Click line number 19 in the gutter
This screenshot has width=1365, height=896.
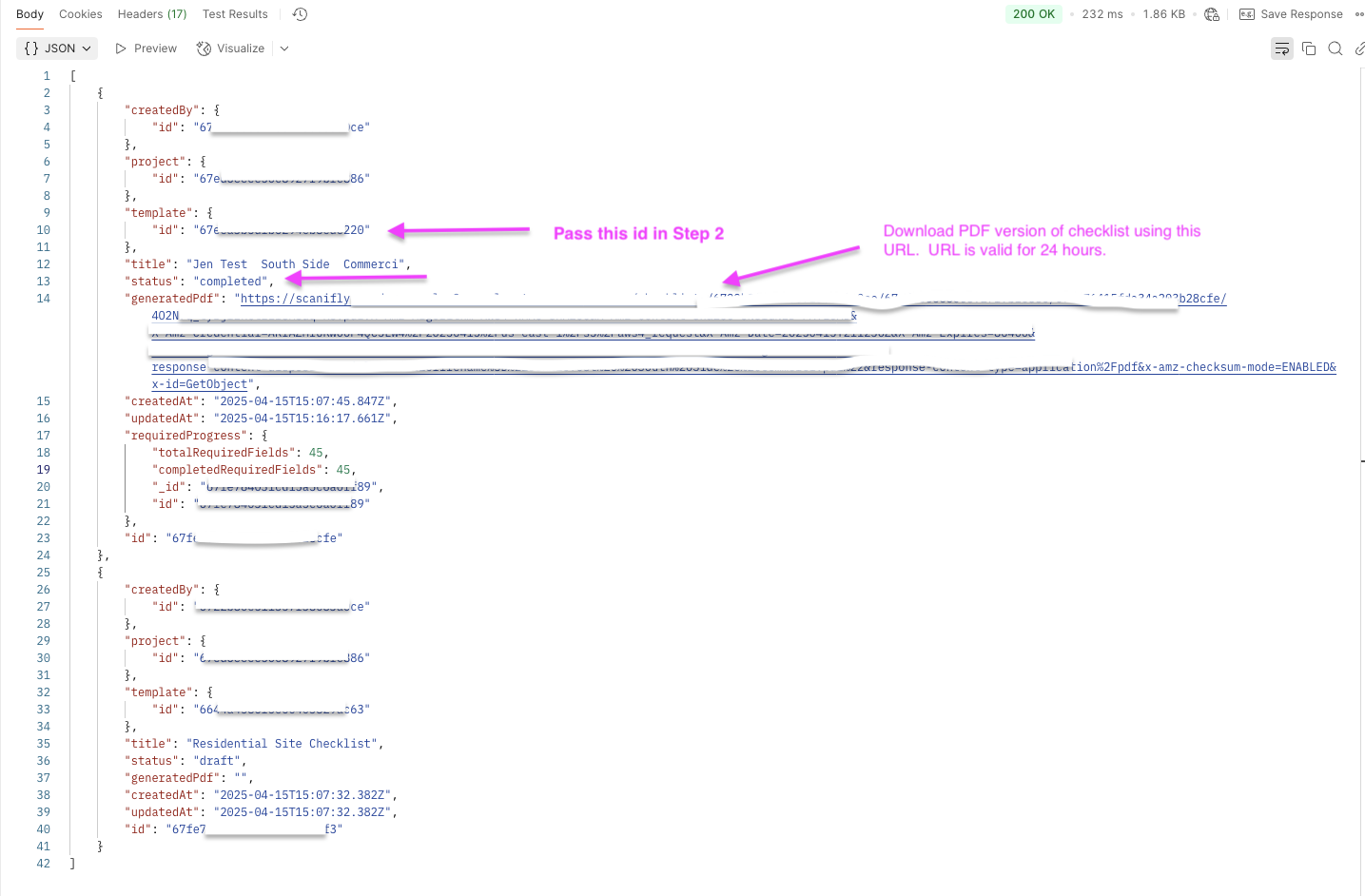click(x=44, y=470)
